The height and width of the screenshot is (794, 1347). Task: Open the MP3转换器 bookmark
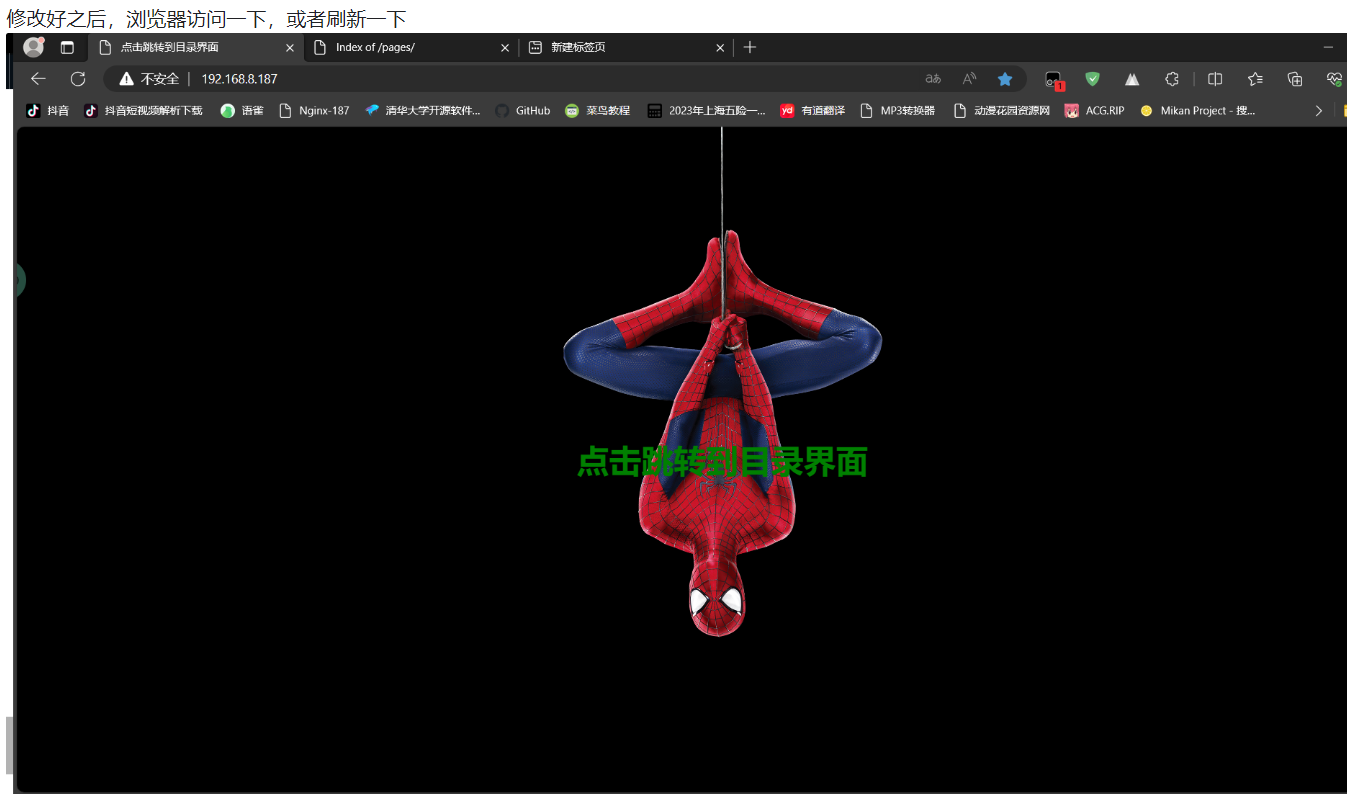897,111
